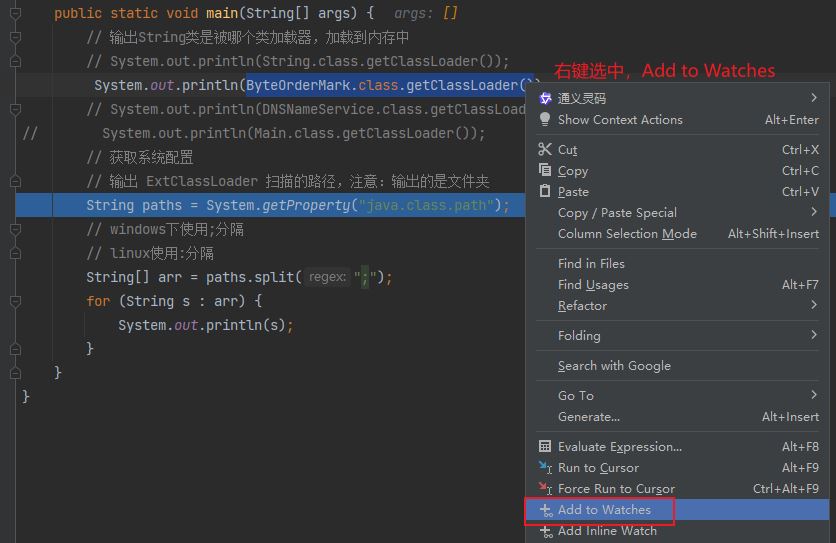Screen dimensions: 836x543
Task: Click the // linux使用:分隔 comment
Action: [150, 253]
